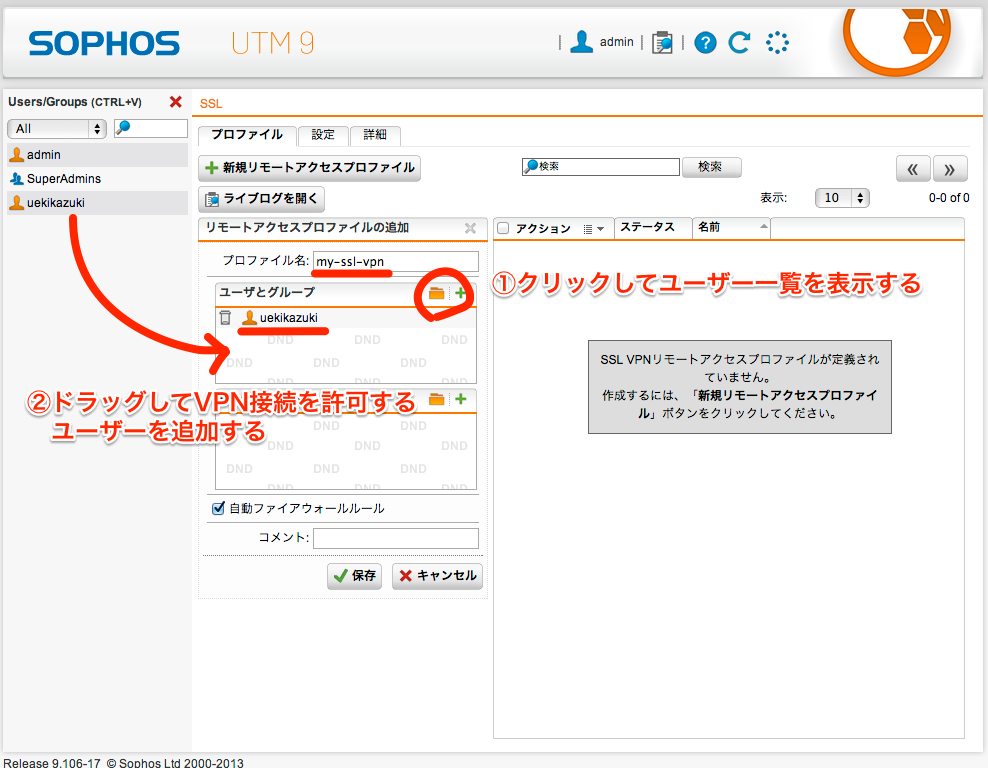Click the Users/Groups filter search field
The height and width of the screenshot is (768, 988).
(x=151, y=129)
